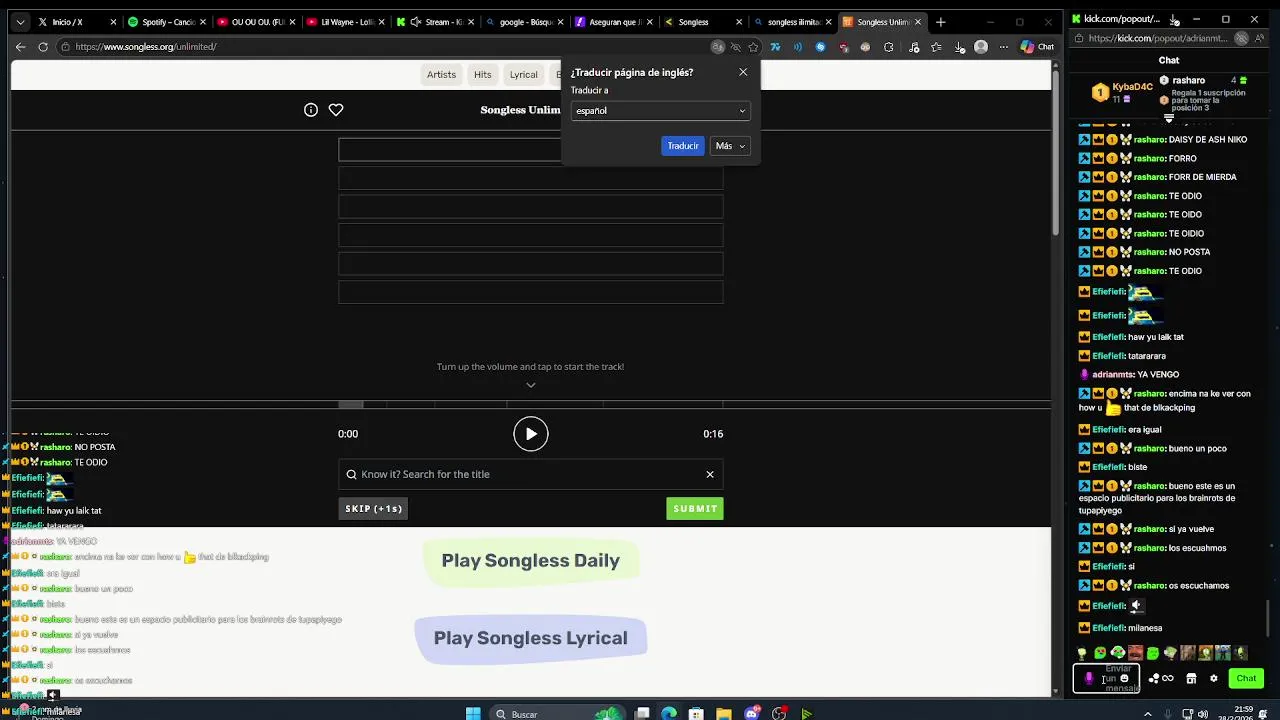The image size is (1280, 720).
Task: Open Discord from the taskbar
Action: pyautogui.click(x=751, y=714)
